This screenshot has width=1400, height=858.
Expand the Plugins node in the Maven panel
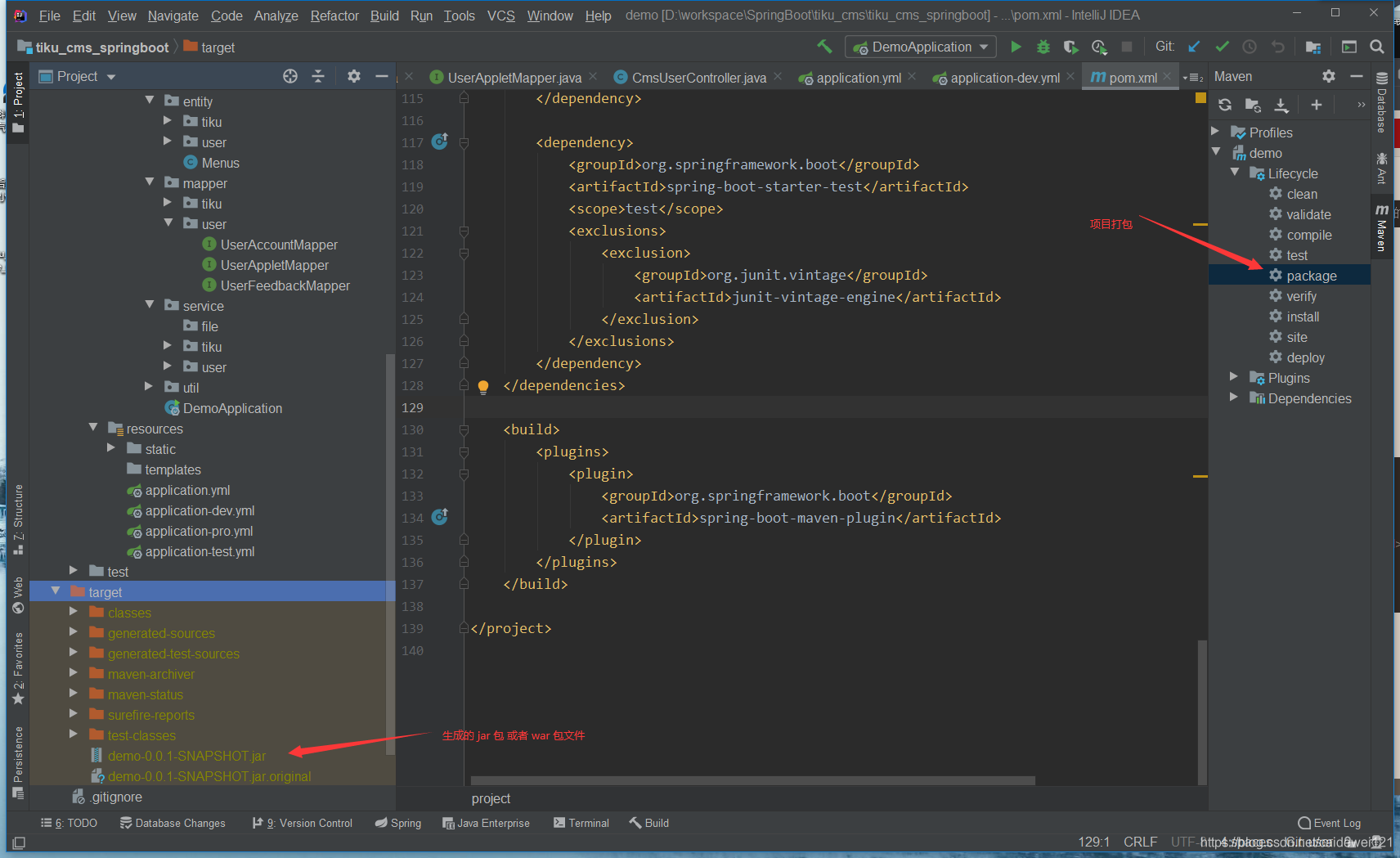[x=1235, y=377]
